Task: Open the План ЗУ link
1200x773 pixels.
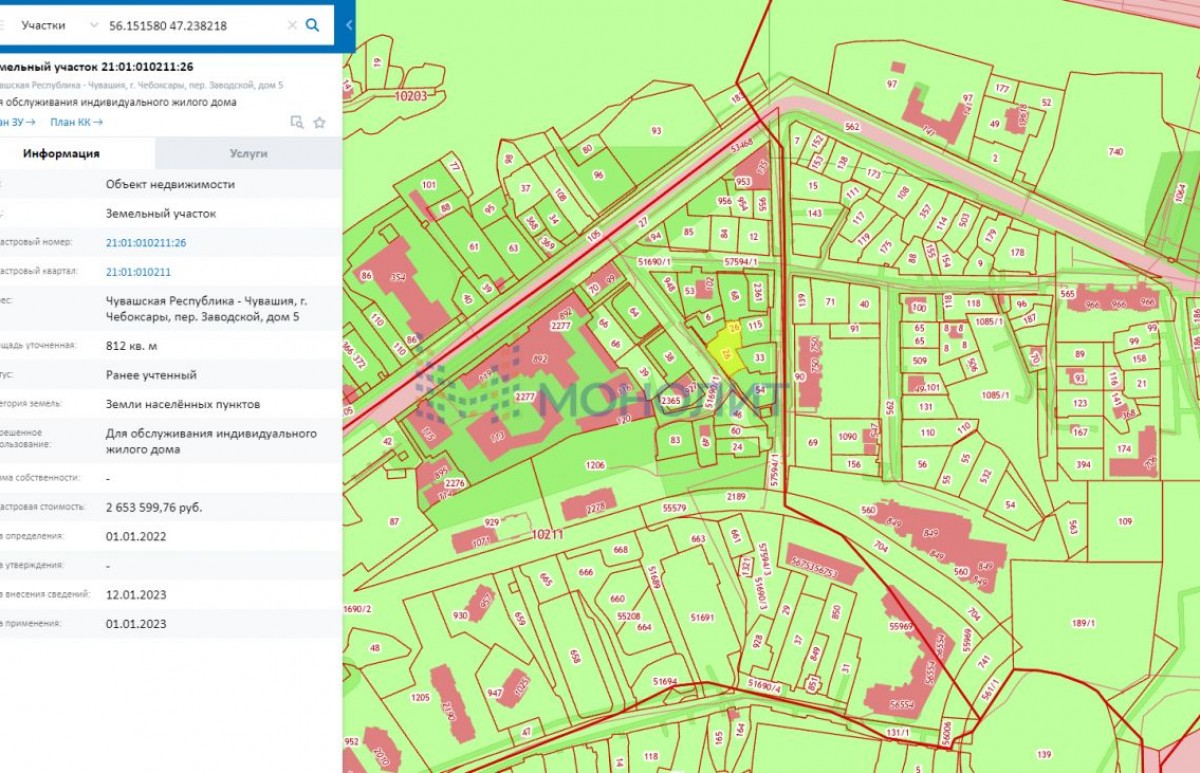Action: coord(18,122)
